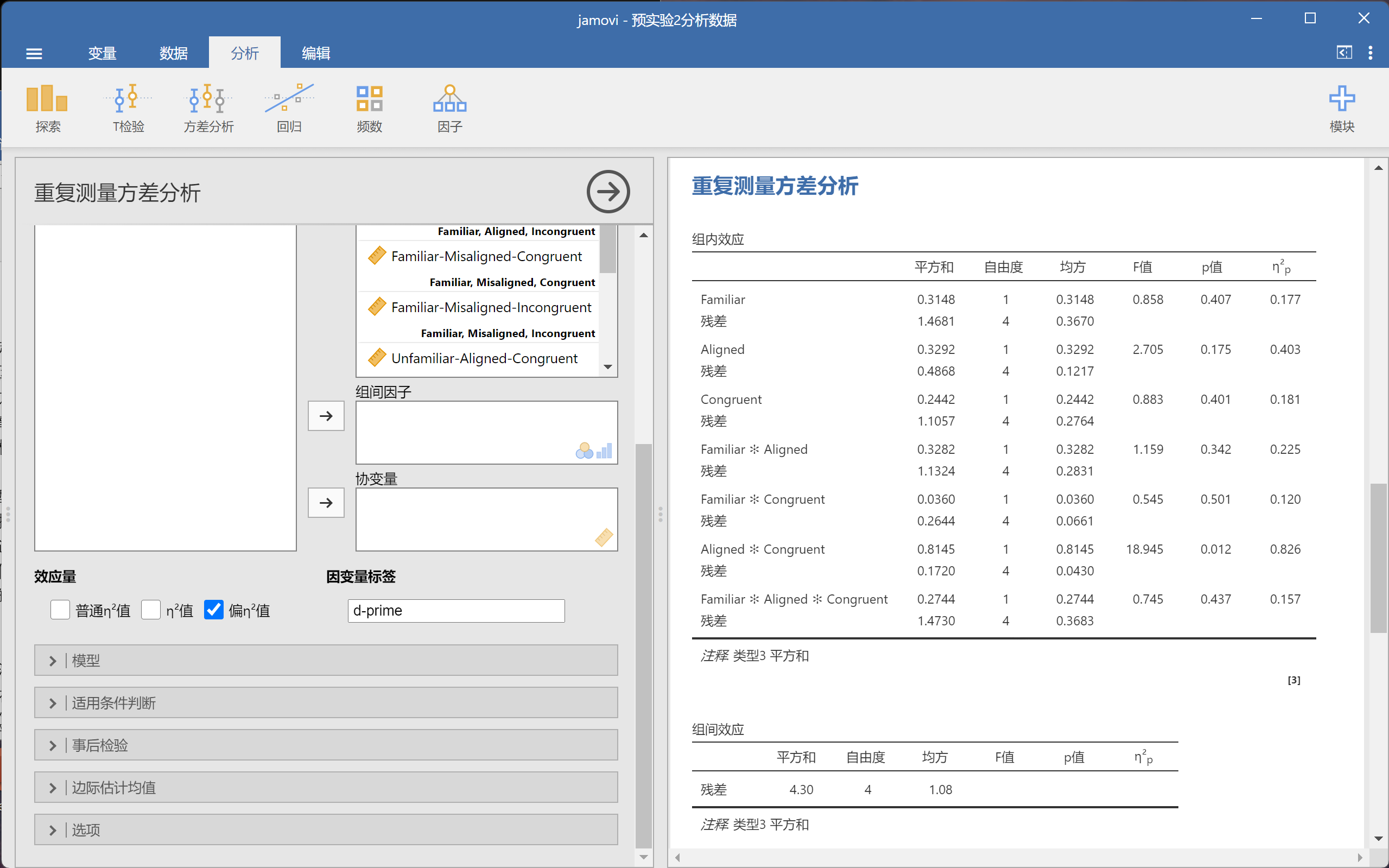
Task: Uncheck the 偏η²值 partial eta box
Action: [x=213, y=610]
